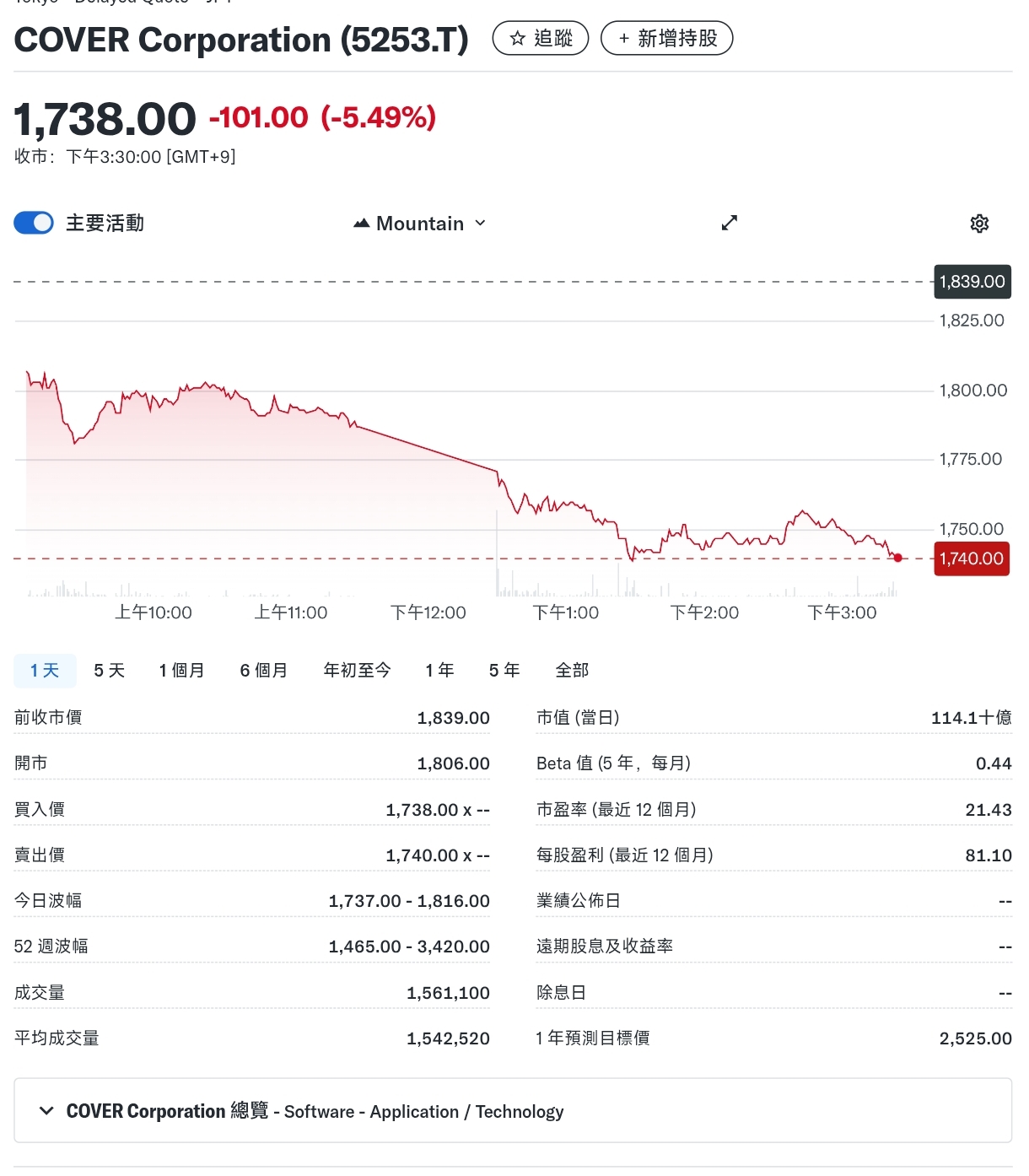Click the red current price dot

point(898,558)
